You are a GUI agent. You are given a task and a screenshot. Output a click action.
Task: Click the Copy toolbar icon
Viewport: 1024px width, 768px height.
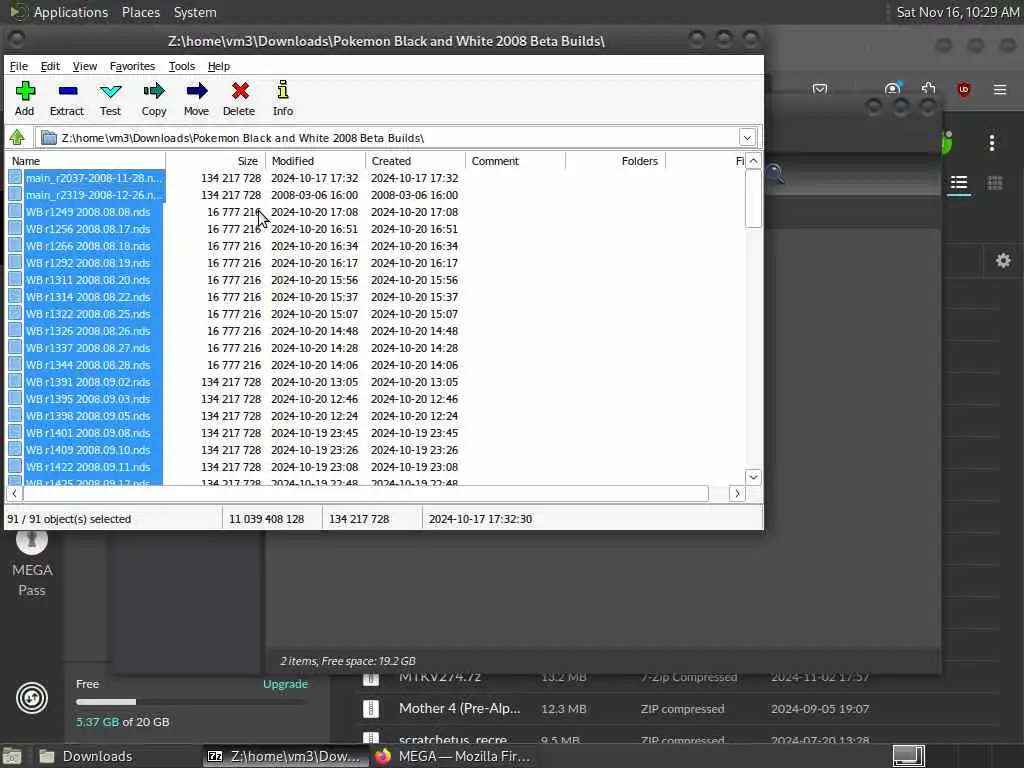154,98
